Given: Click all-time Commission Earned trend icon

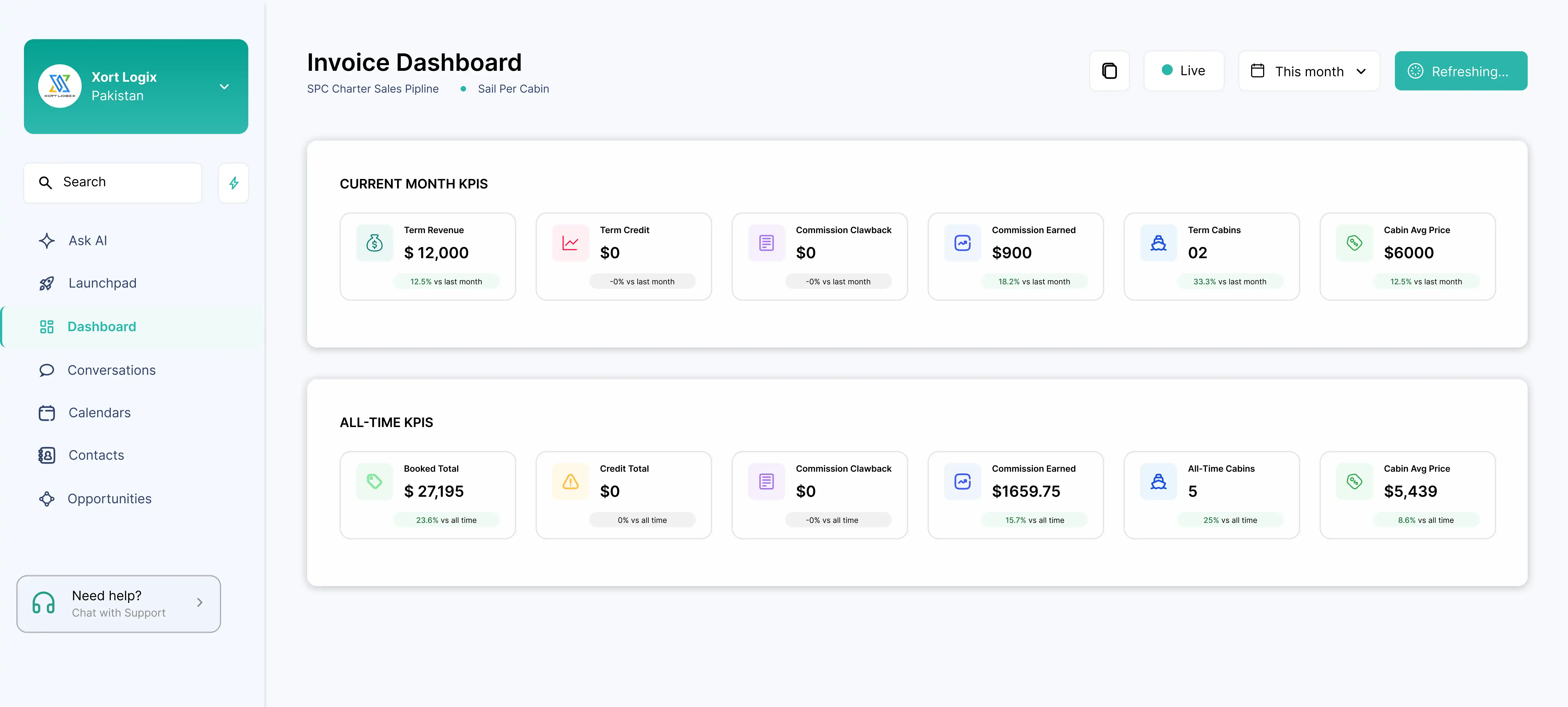Looking at the screenshot, I should pos(962,482).
